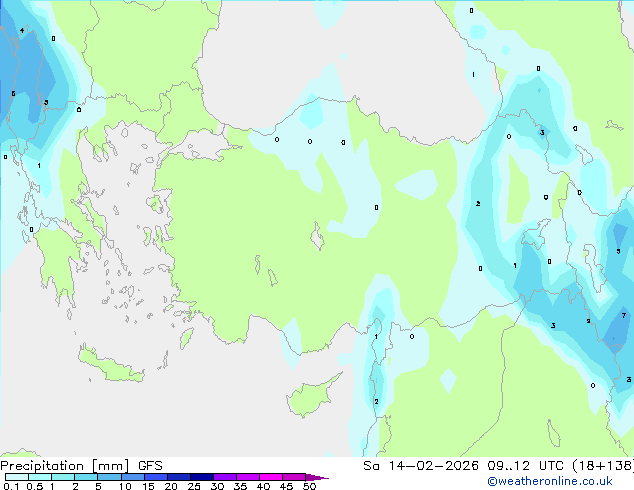
Task: Pick the 1–2 legend color swatch
Action: click(x=63, y=477)
